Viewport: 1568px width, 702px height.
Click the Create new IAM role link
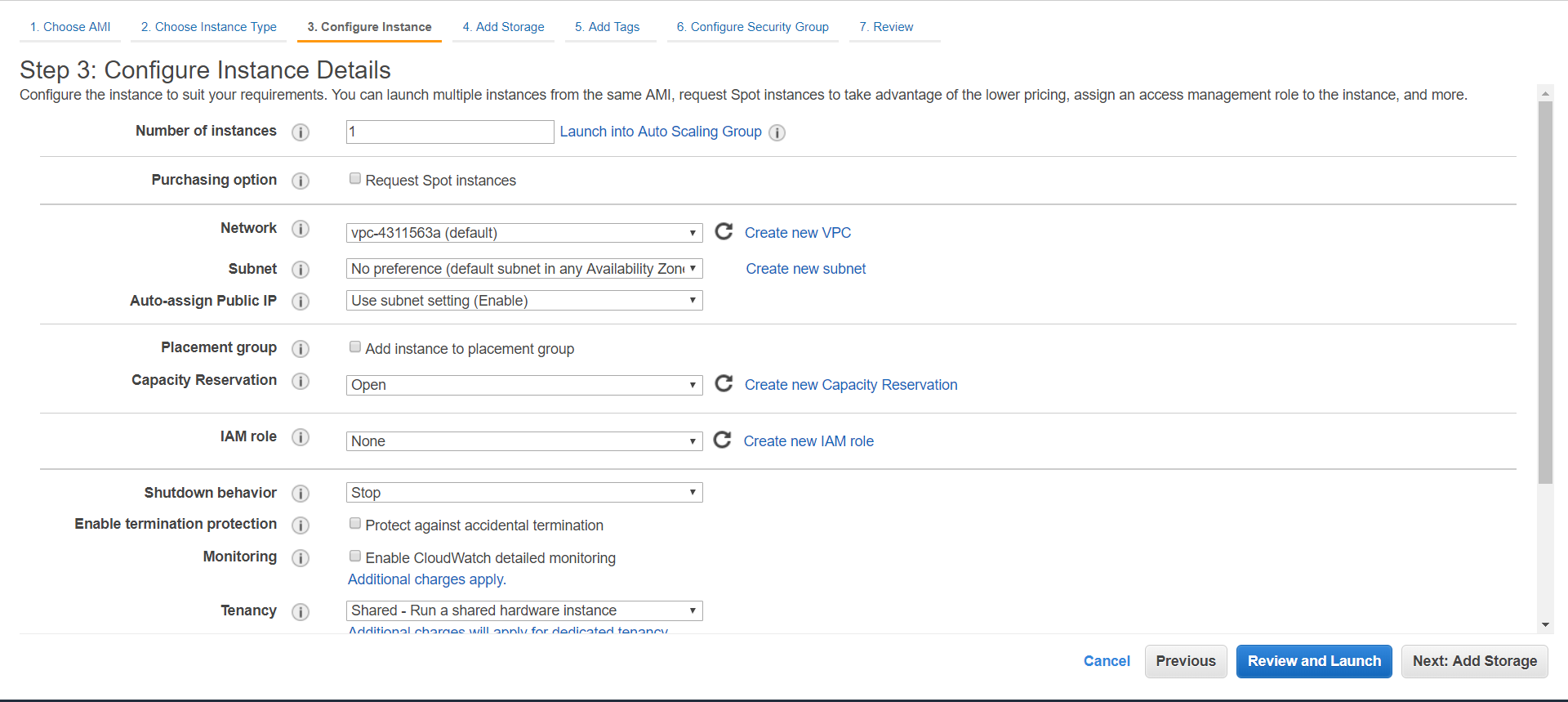(808, 441)
